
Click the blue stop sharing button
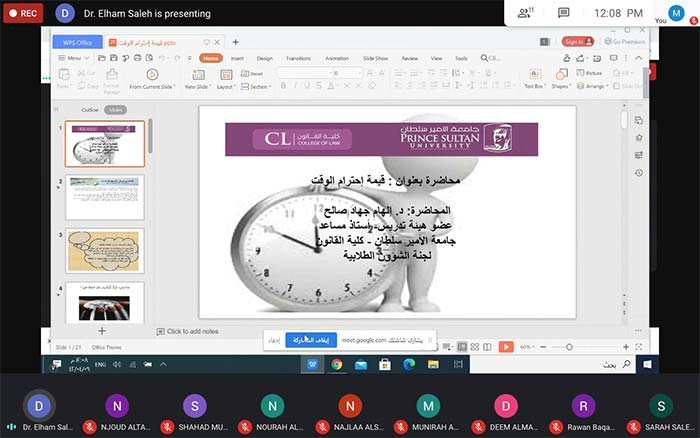pyautogui.click(x=311, y=340)
